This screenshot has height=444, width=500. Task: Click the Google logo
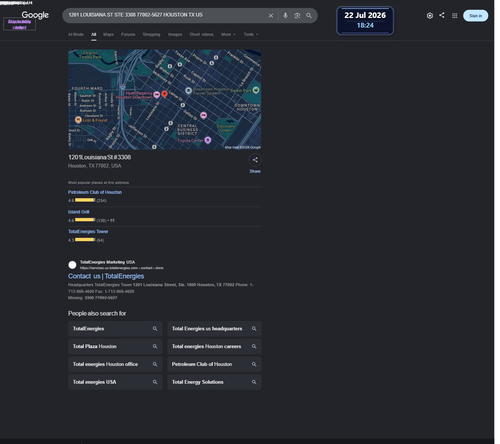pyautogui.click(x=35, y=15)
